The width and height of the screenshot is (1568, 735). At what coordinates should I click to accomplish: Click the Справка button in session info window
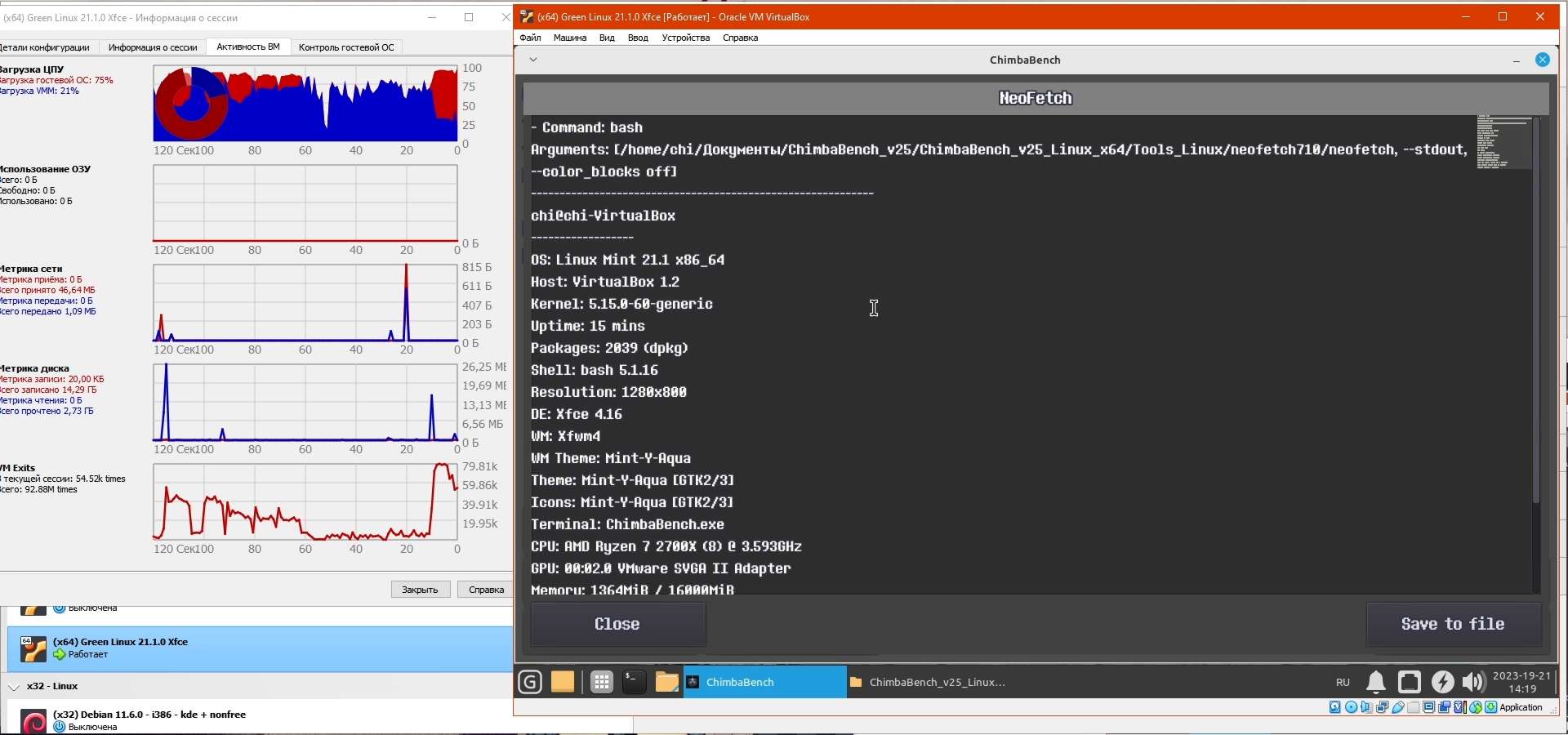click(x=486, y=590)
